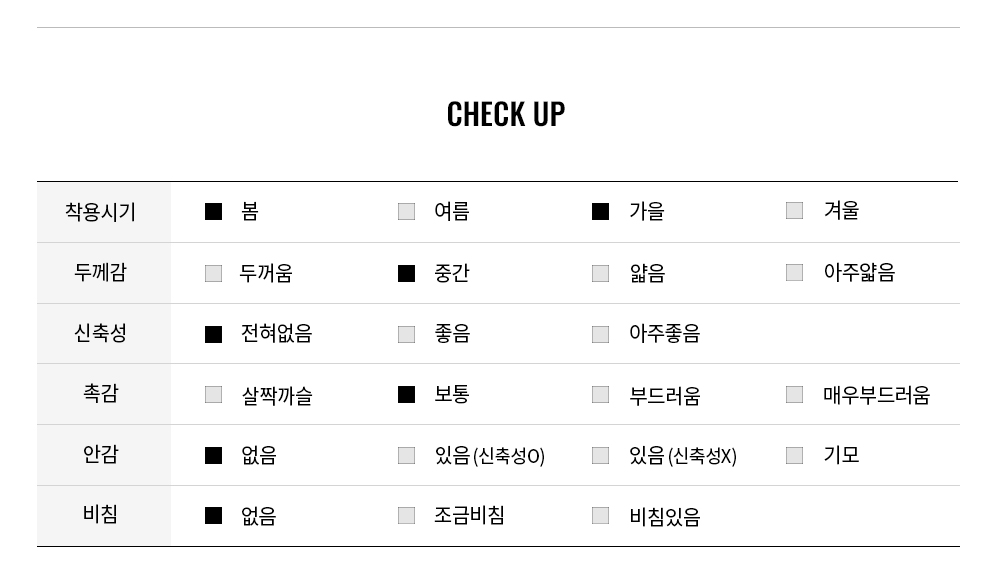
Task: Toggle the 중간 thickness checkbox
Action: [406, 274]
